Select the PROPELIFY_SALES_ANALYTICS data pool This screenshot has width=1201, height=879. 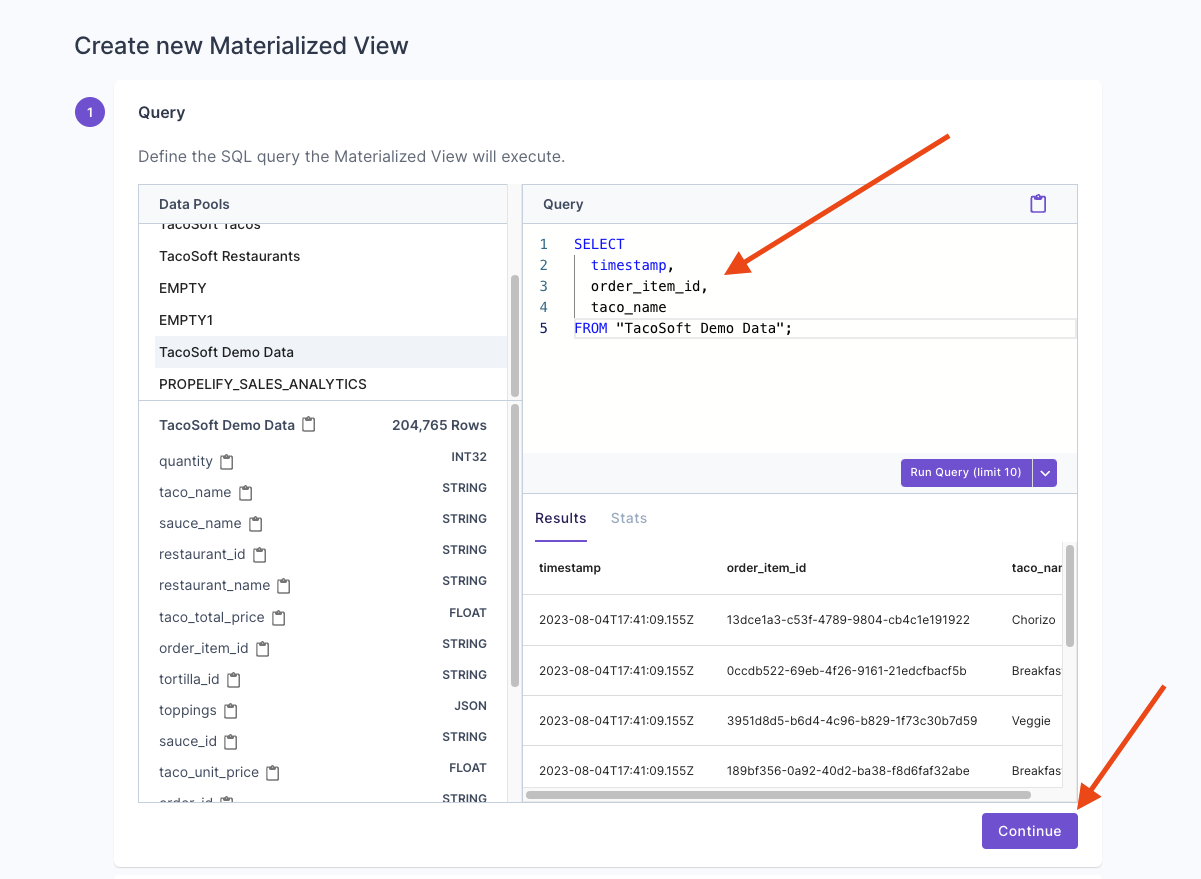pos(263,383)
